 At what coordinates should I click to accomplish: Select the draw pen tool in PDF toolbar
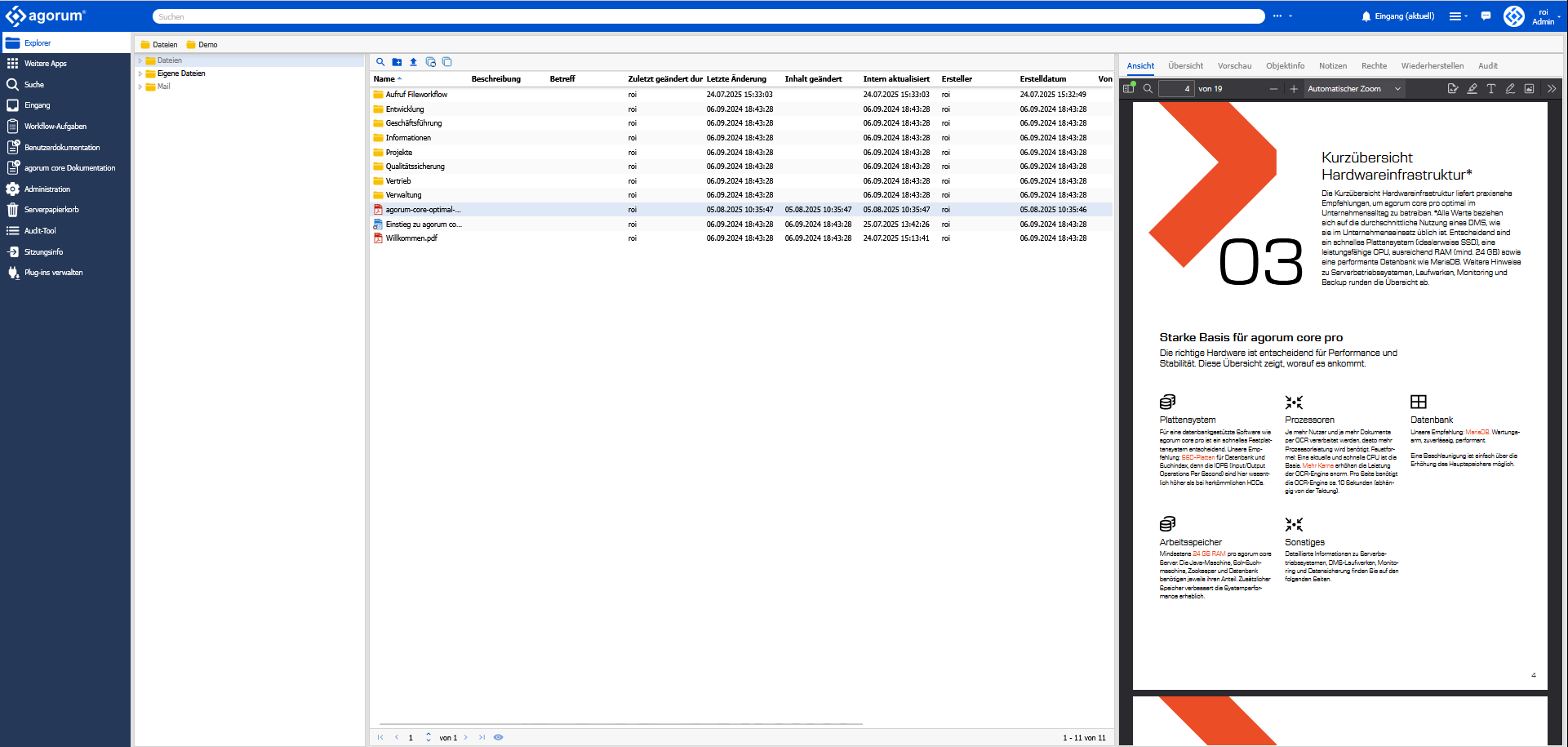pyautogui.click(x=1510, y=89)
